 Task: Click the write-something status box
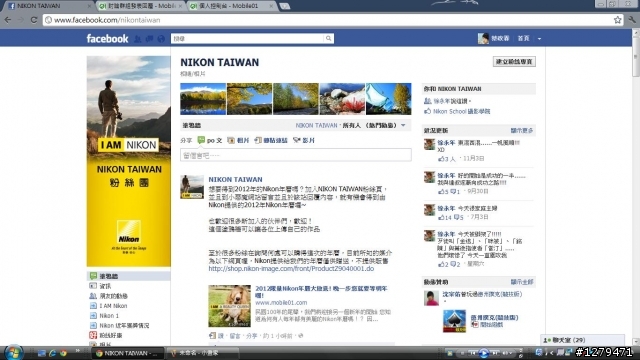296,155
